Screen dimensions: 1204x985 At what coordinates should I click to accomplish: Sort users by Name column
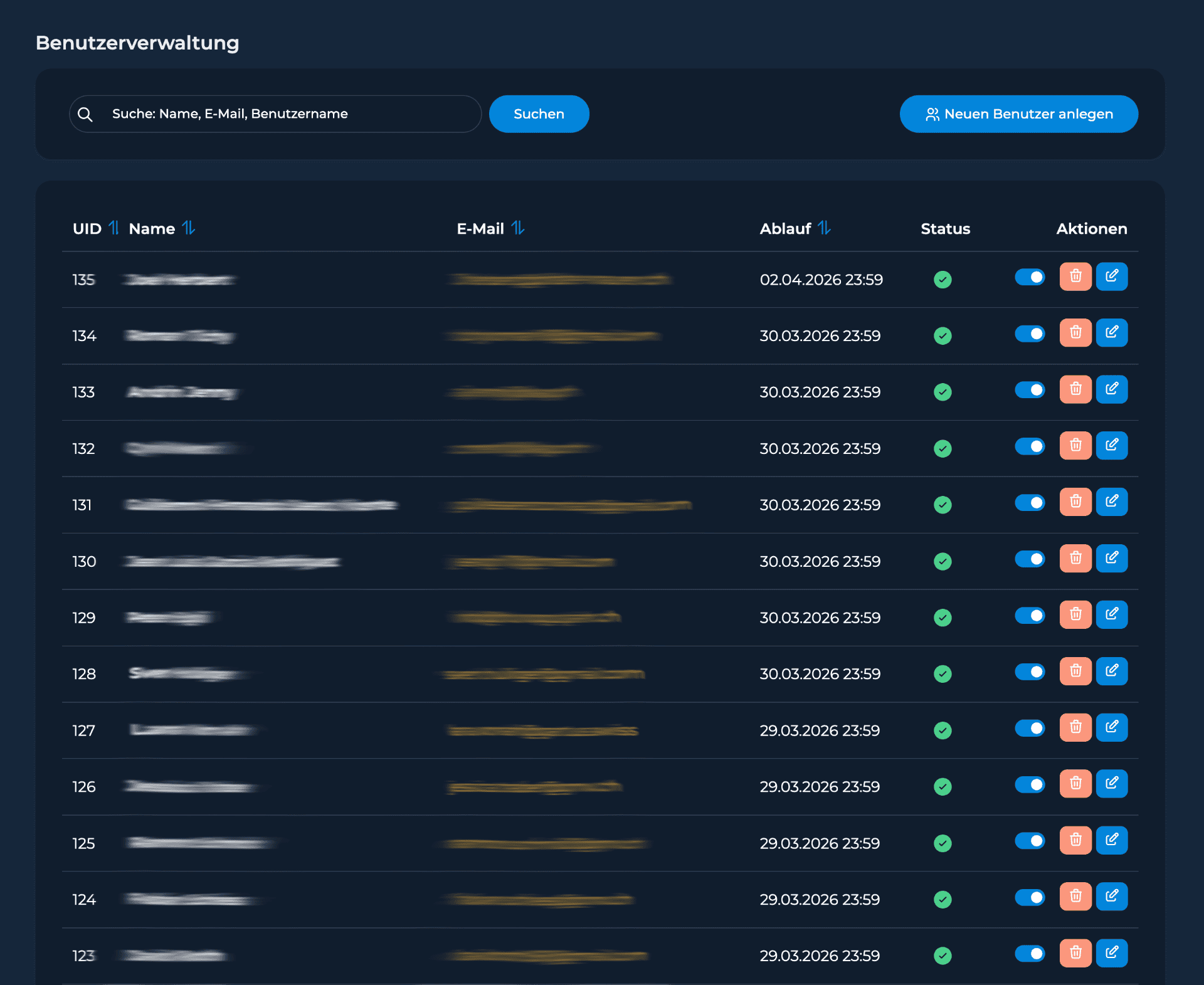[188, 228]
